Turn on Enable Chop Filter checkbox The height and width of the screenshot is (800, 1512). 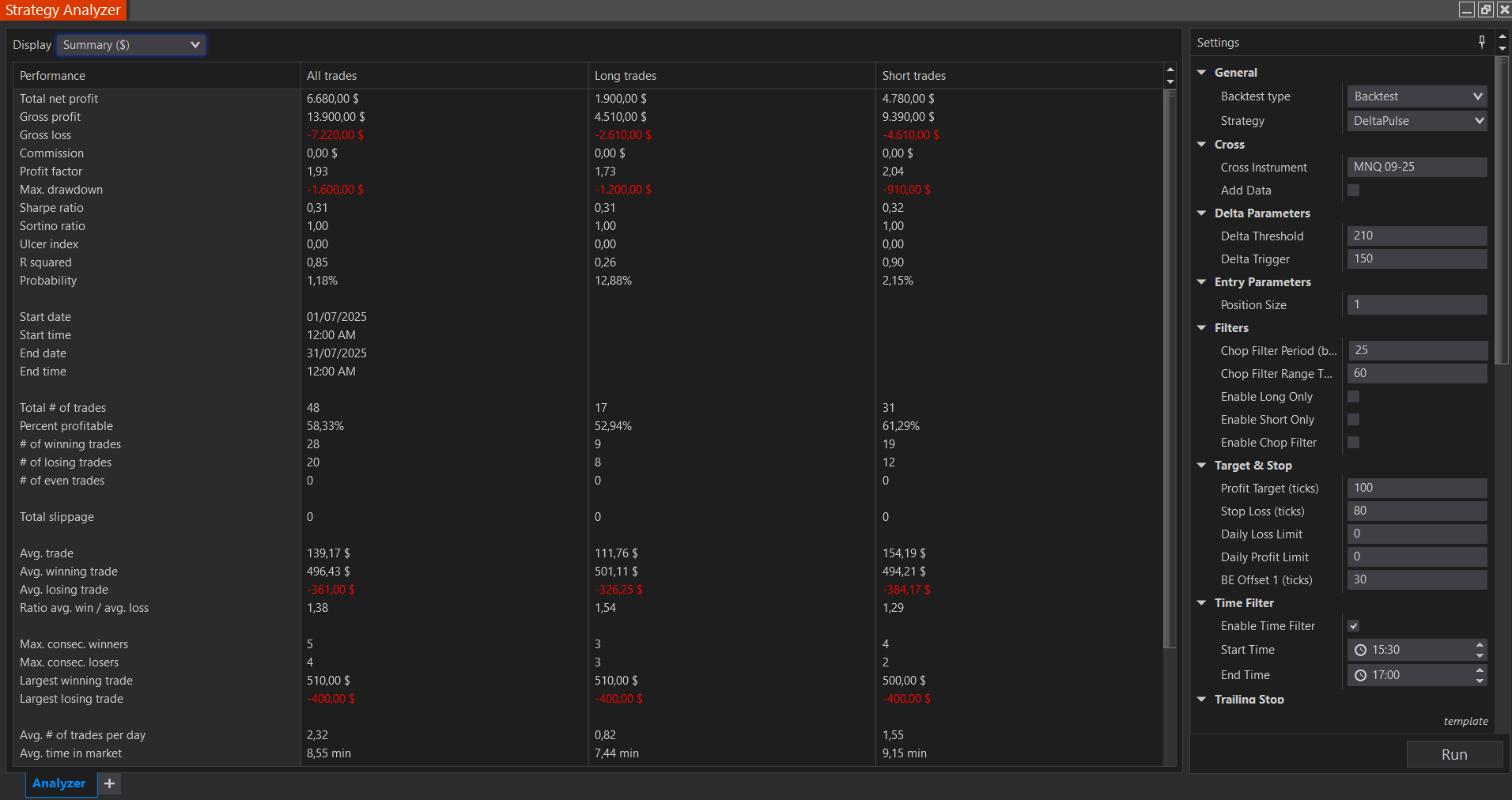[x=1354, y=443]
